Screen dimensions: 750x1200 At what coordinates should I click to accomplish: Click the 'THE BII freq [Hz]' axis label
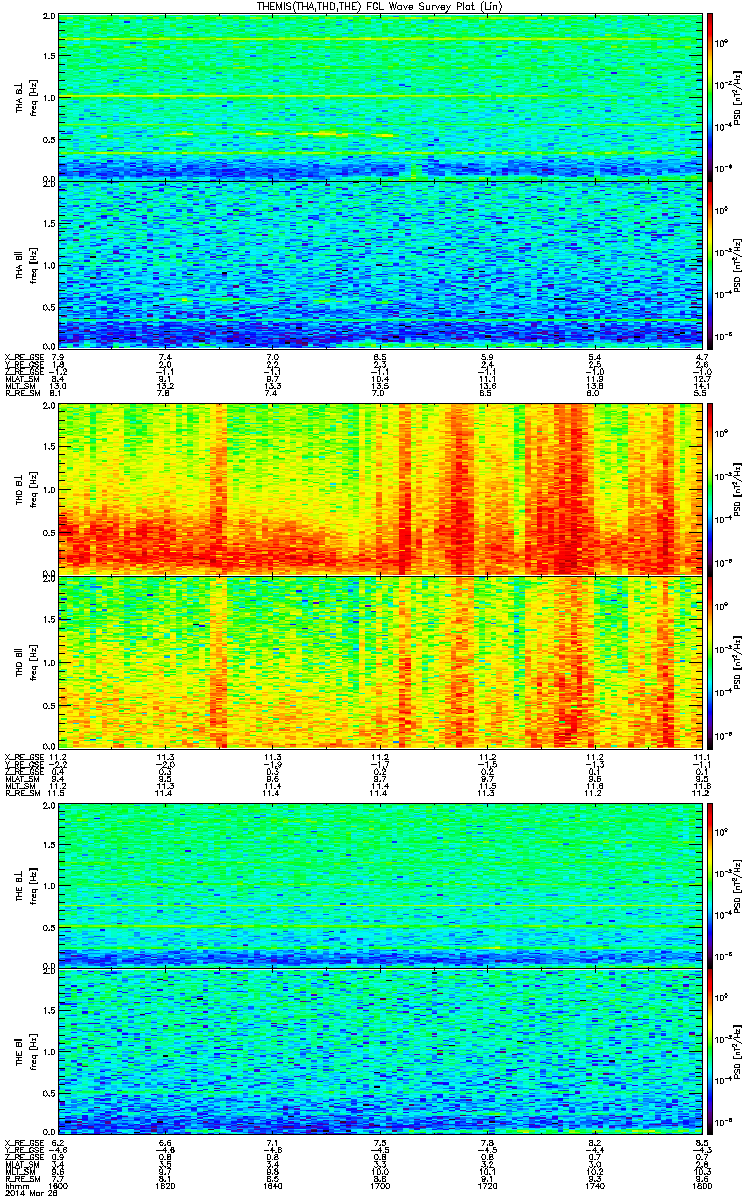tap(24, 1053)
